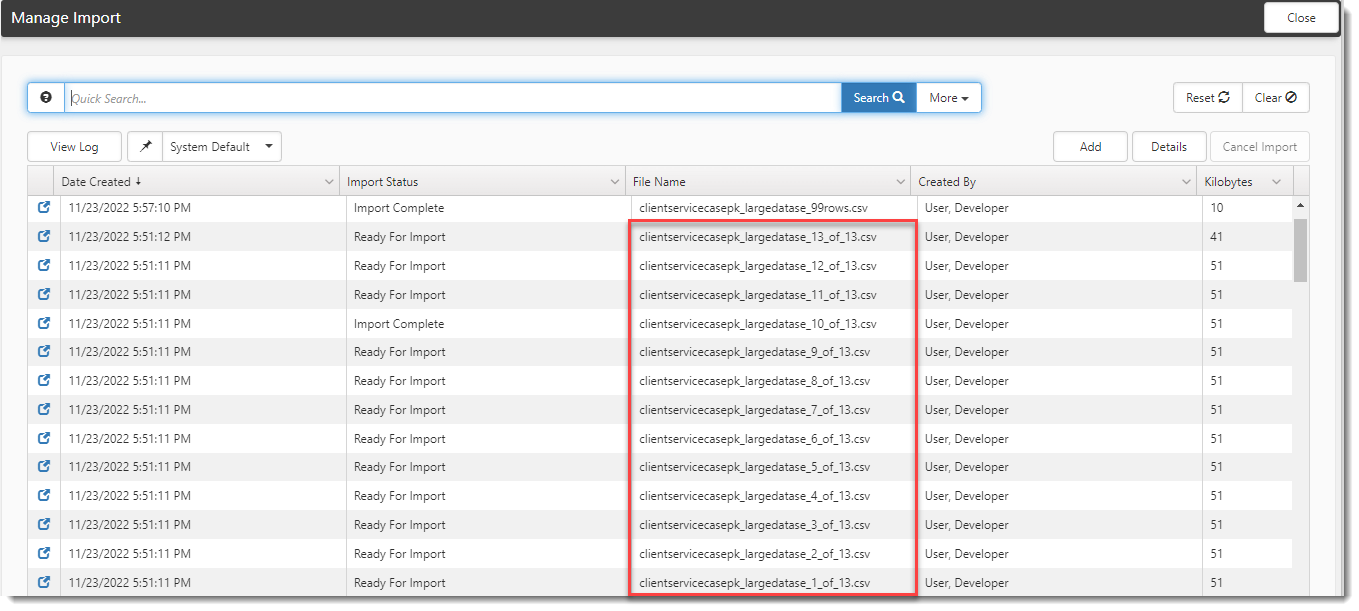Click the pin icon next to System Default

[145, 147]
